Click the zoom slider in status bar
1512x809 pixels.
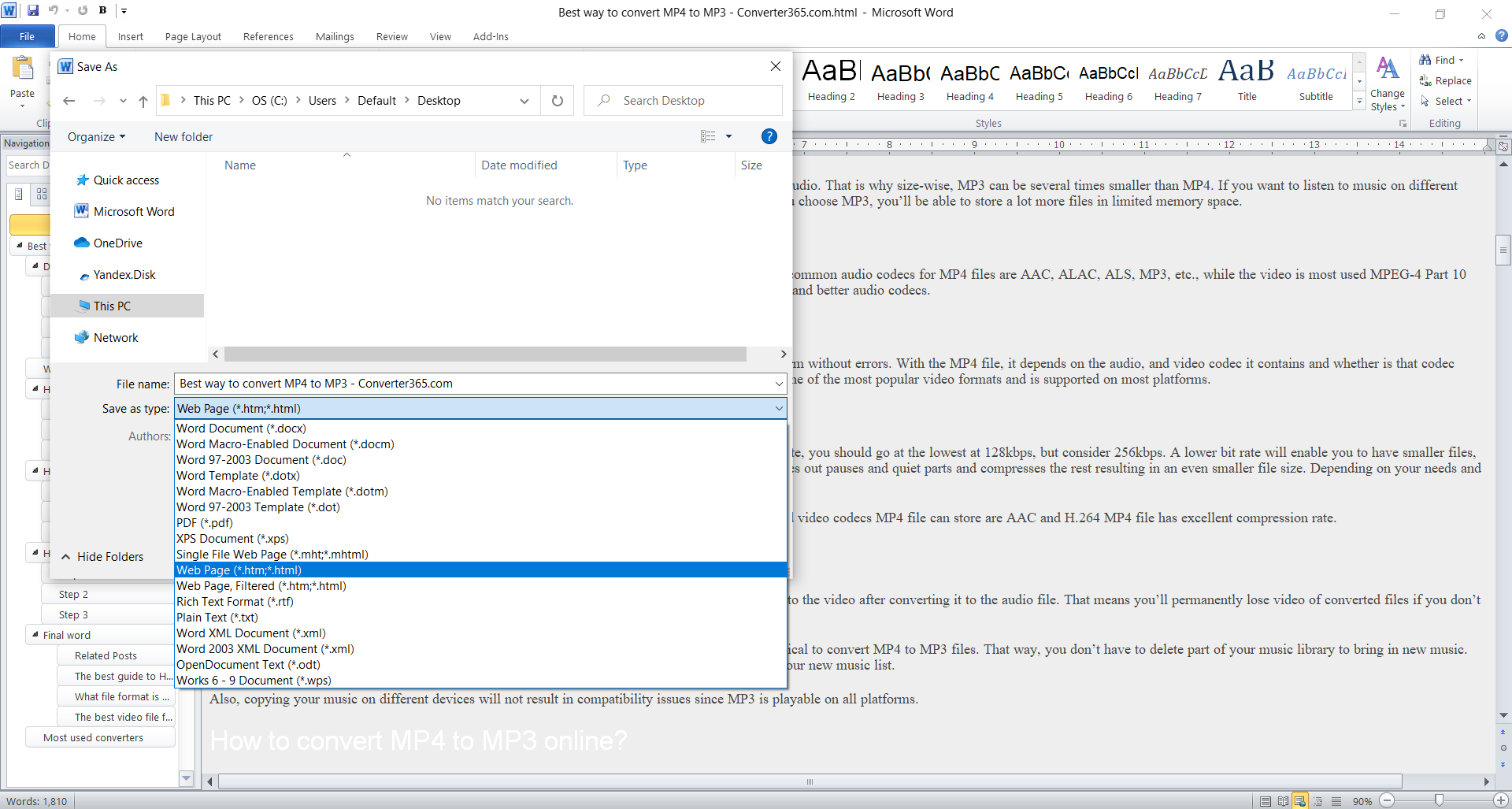[x=1439, y=800]
